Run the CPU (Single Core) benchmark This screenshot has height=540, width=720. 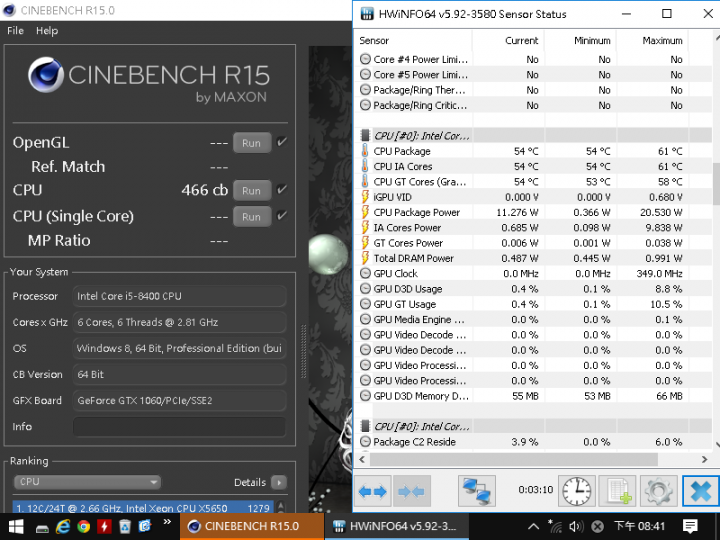coord(252,217)
